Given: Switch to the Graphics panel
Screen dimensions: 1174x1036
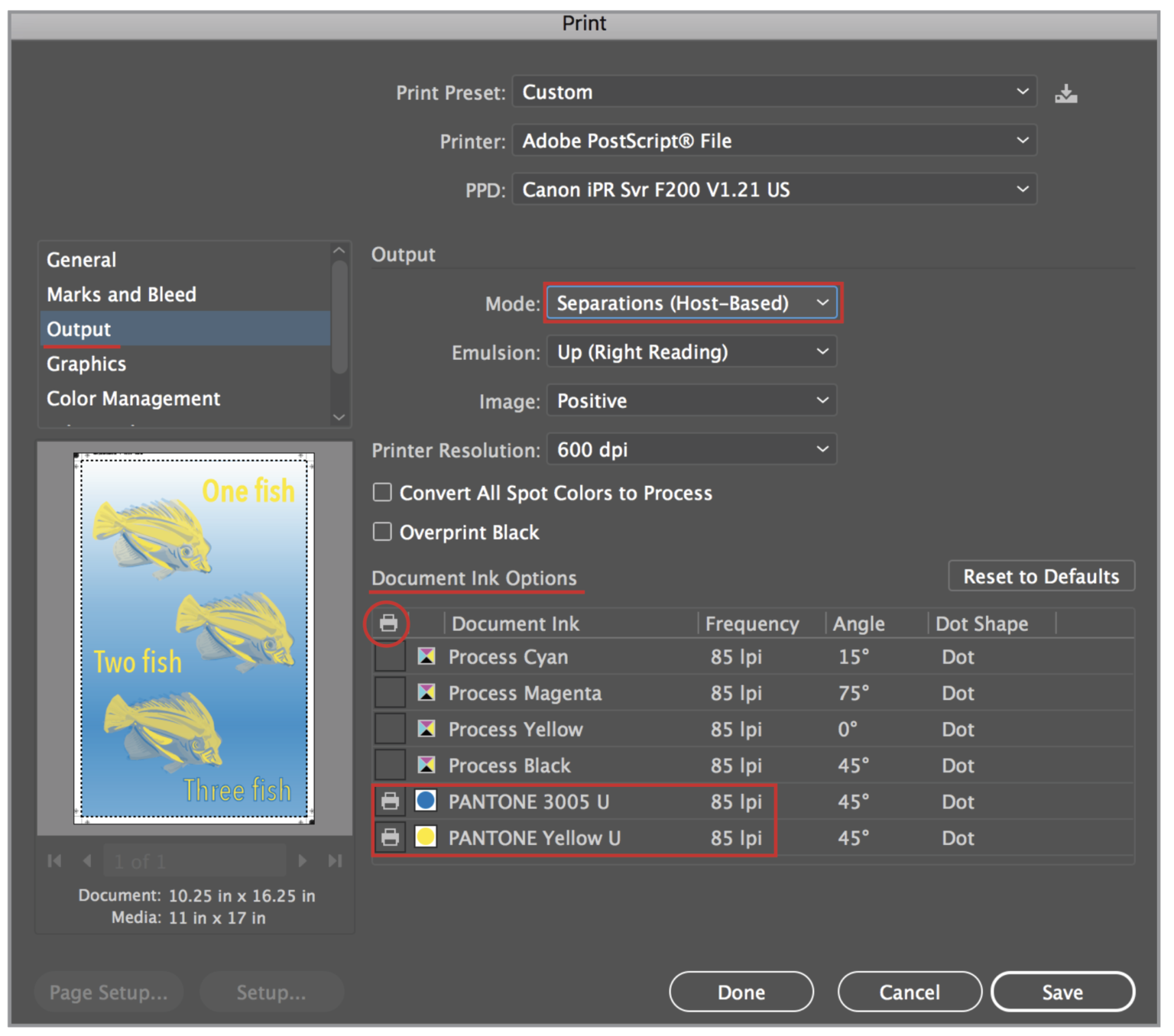Looking at the screenshot, I should click(86, 364).
